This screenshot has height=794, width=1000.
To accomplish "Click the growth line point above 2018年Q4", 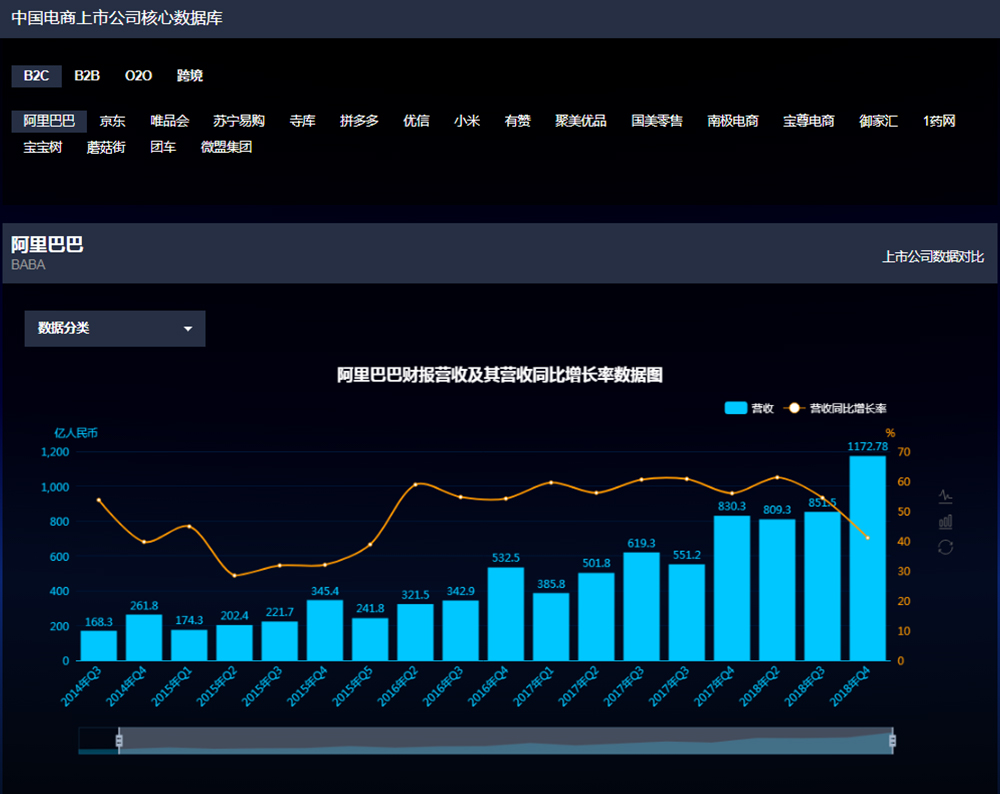I will tap(867, 538).
